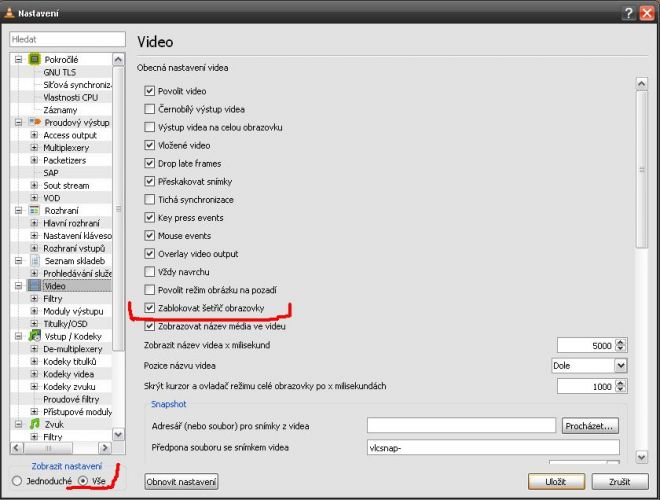Expand the Sout stream node
This screenshot has width=660, height=500.
coord(34,185)
